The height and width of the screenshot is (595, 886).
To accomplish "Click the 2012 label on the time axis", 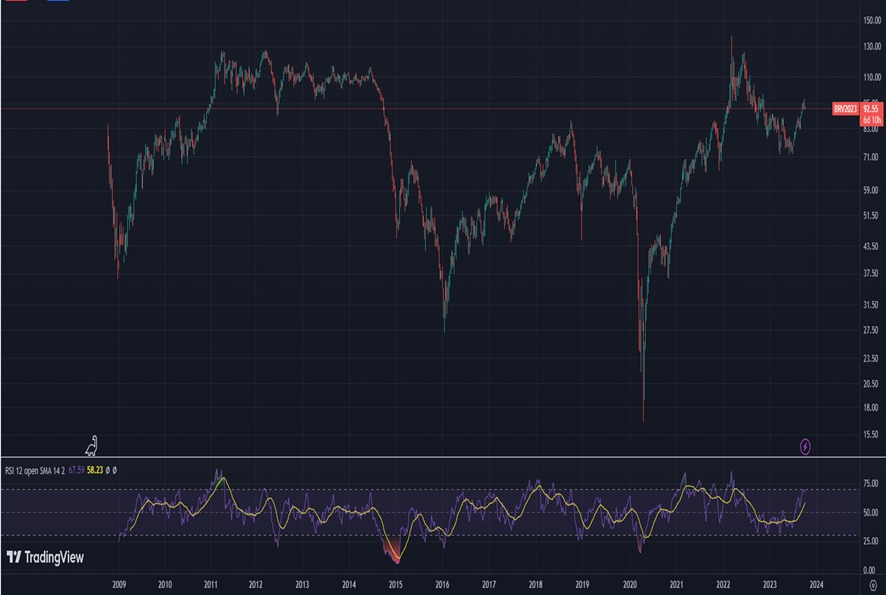I will (255, 585).
